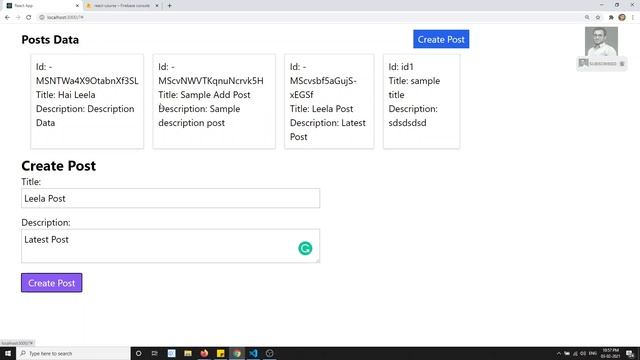640x360 pixels.
Task: Click the site info icon in address bar
Action: (x=42, y=18)
